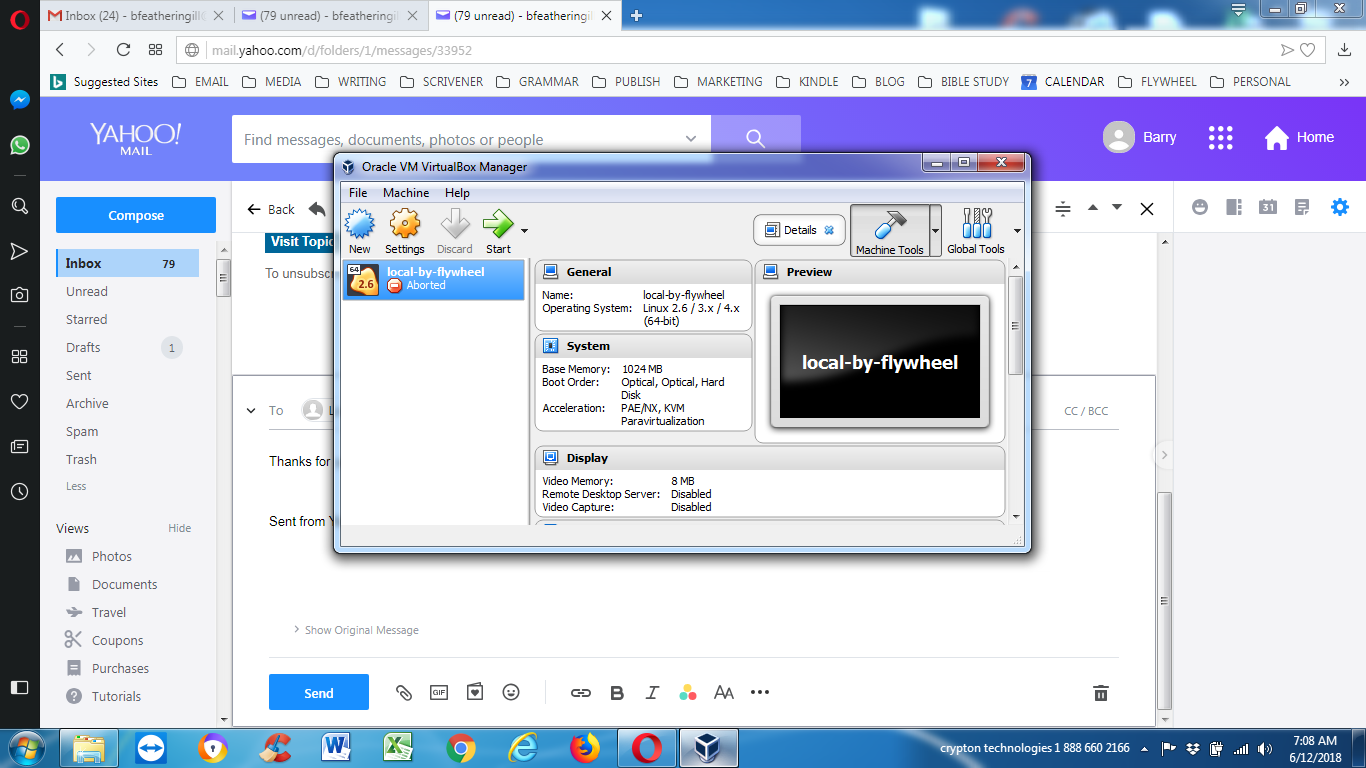Viewport: 1366px width, 768px height.
Task: Click the General section header
Action: click(x=643, y=272)
